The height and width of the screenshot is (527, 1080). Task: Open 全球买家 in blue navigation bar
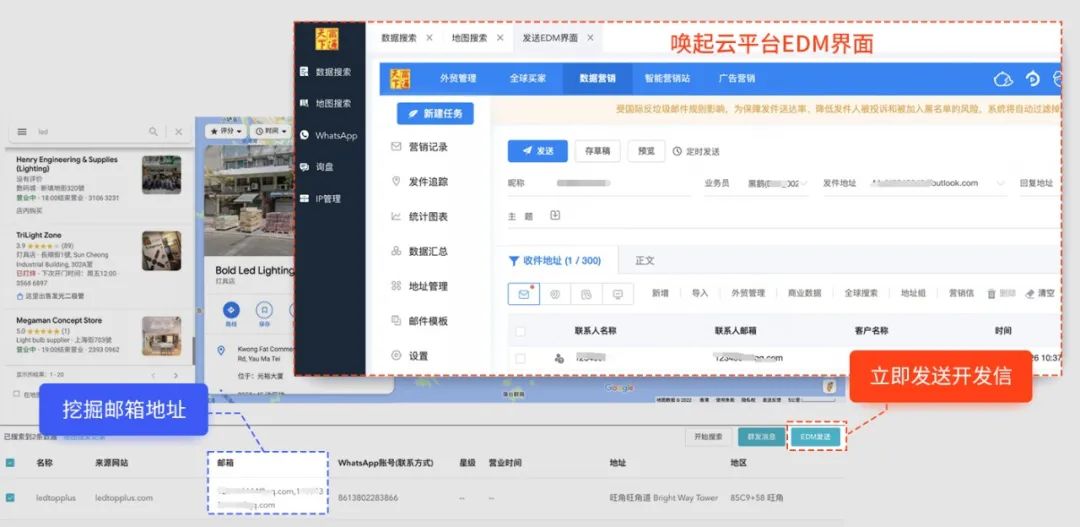[528, 79]
